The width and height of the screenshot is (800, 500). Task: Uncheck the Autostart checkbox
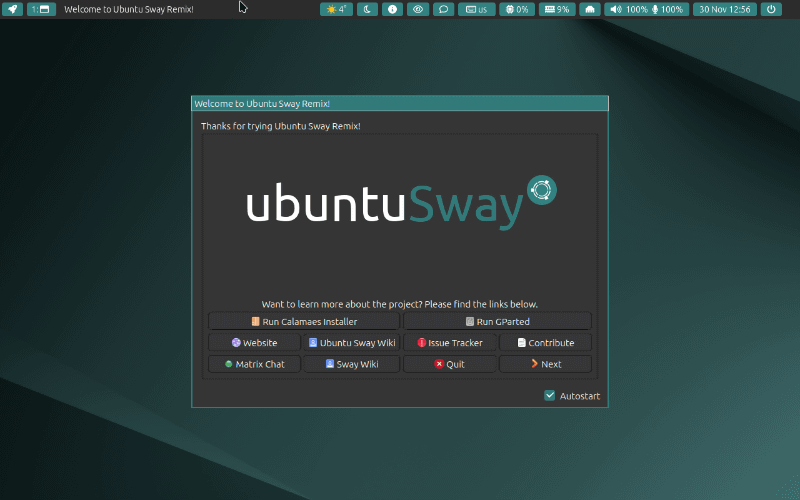(549, 395)
